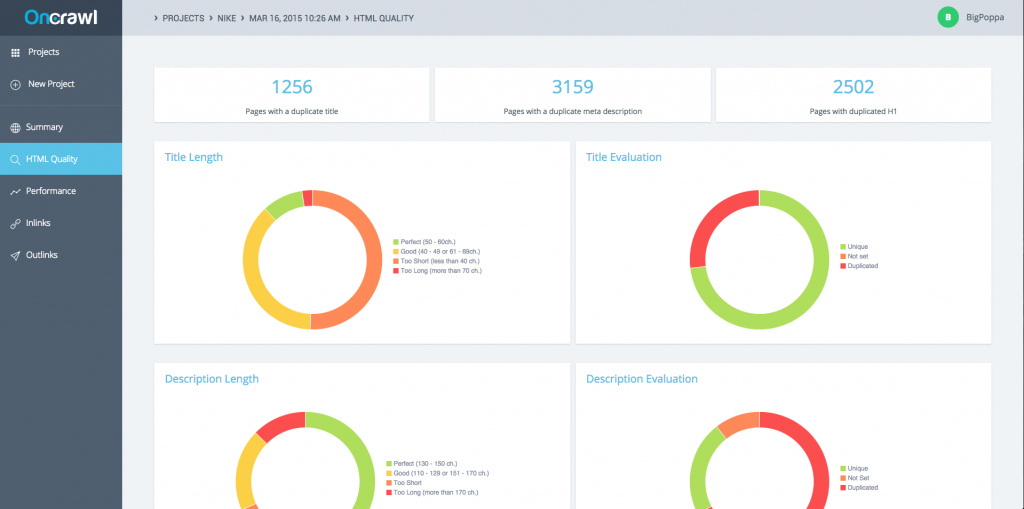Click the Outlinks paper plane icon
This screenshot has width=1024, height=509.
(x=16, y=255)
